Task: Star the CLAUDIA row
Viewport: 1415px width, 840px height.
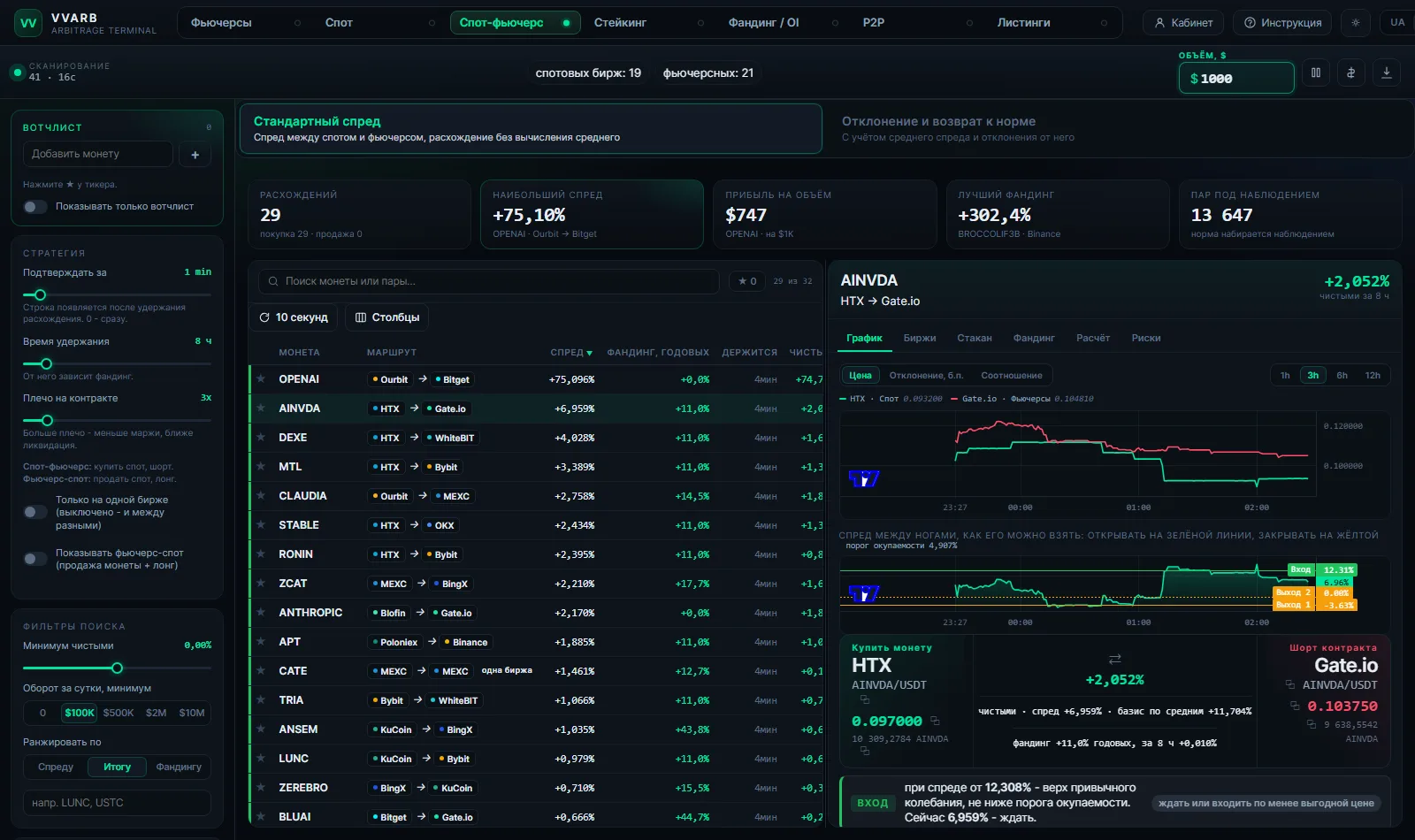Action: 261,496
